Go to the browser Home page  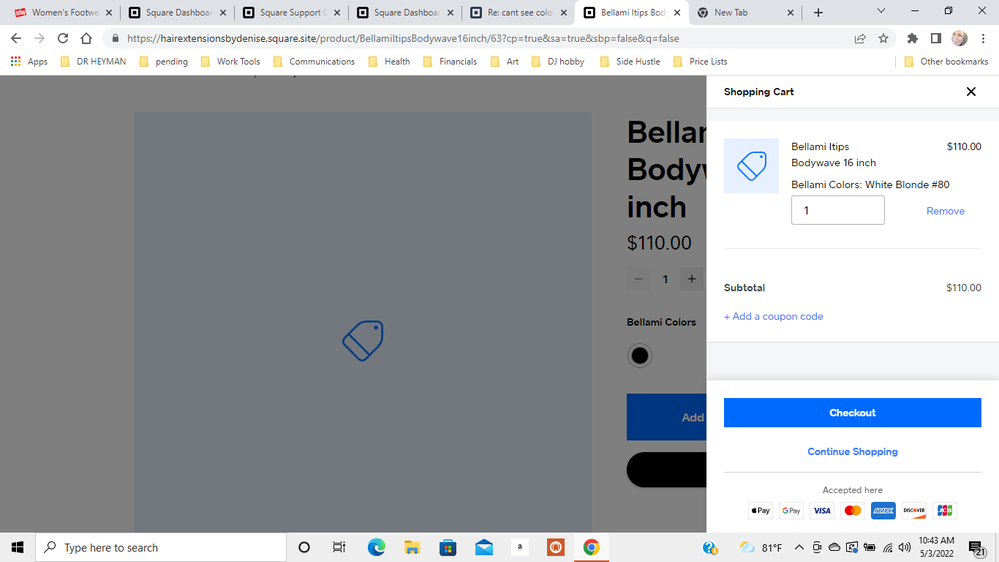tap(86, 38)
